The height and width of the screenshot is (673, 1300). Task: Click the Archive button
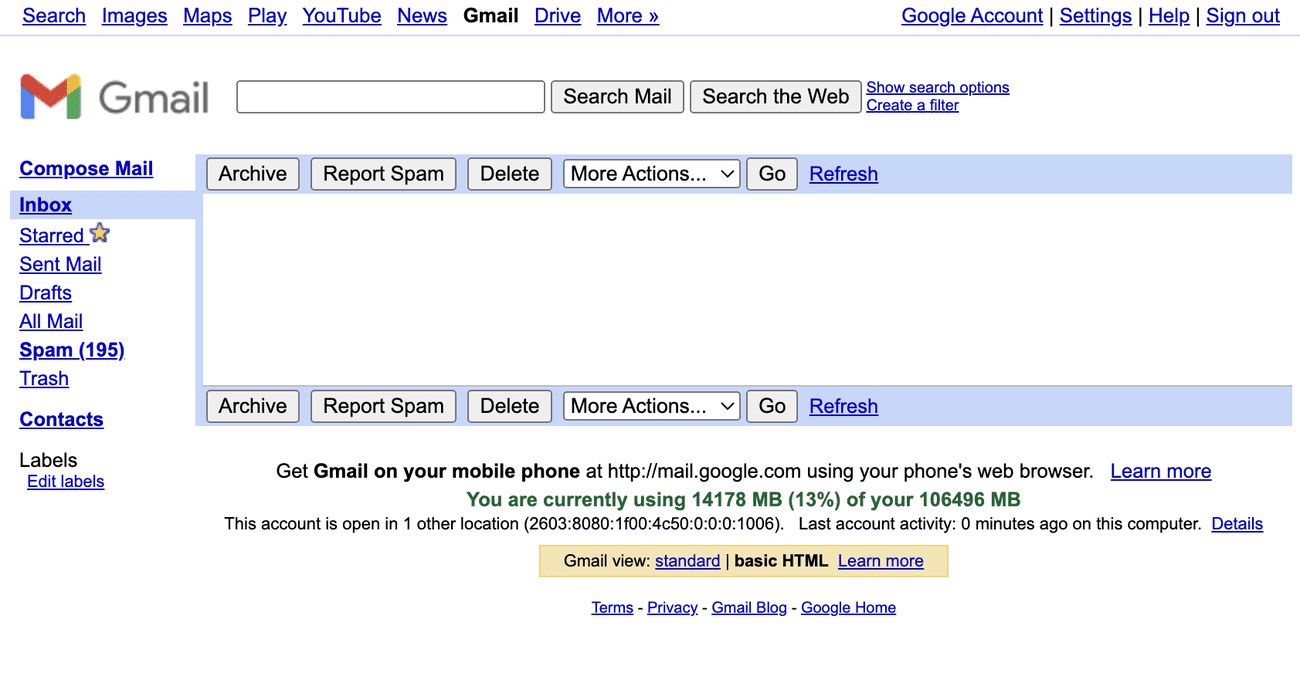click(x=252, y=173)
